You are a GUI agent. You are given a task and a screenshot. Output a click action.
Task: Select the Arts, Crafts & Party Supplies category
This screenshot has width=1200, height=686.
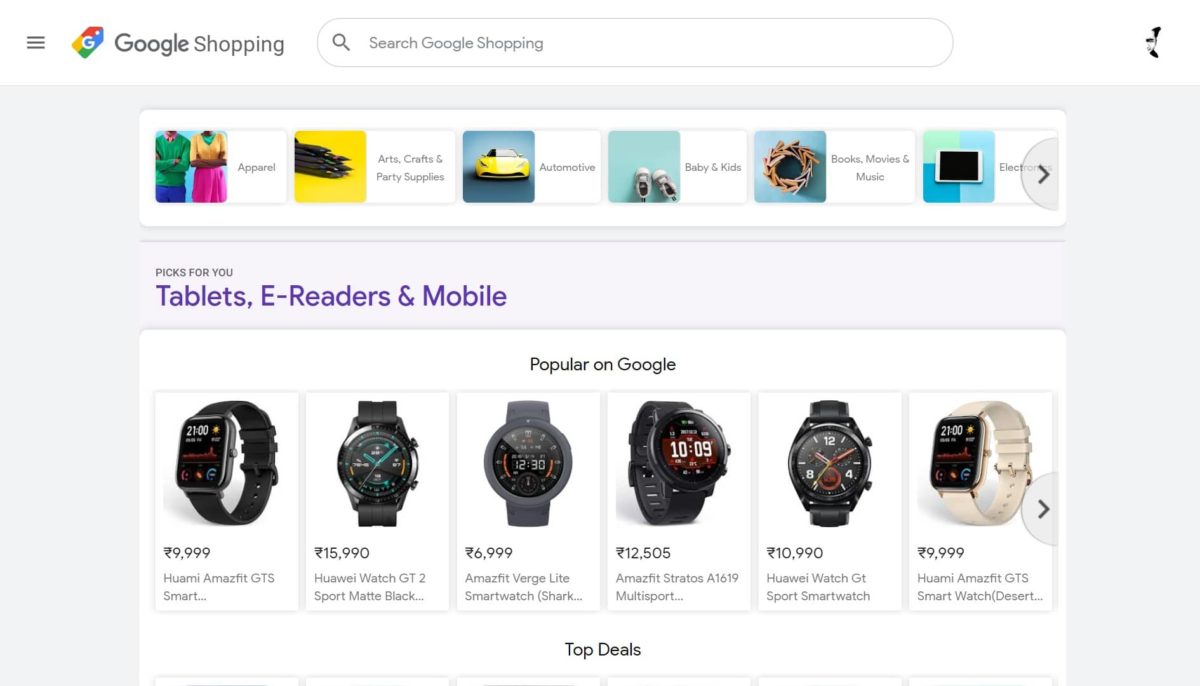(374, 167)
